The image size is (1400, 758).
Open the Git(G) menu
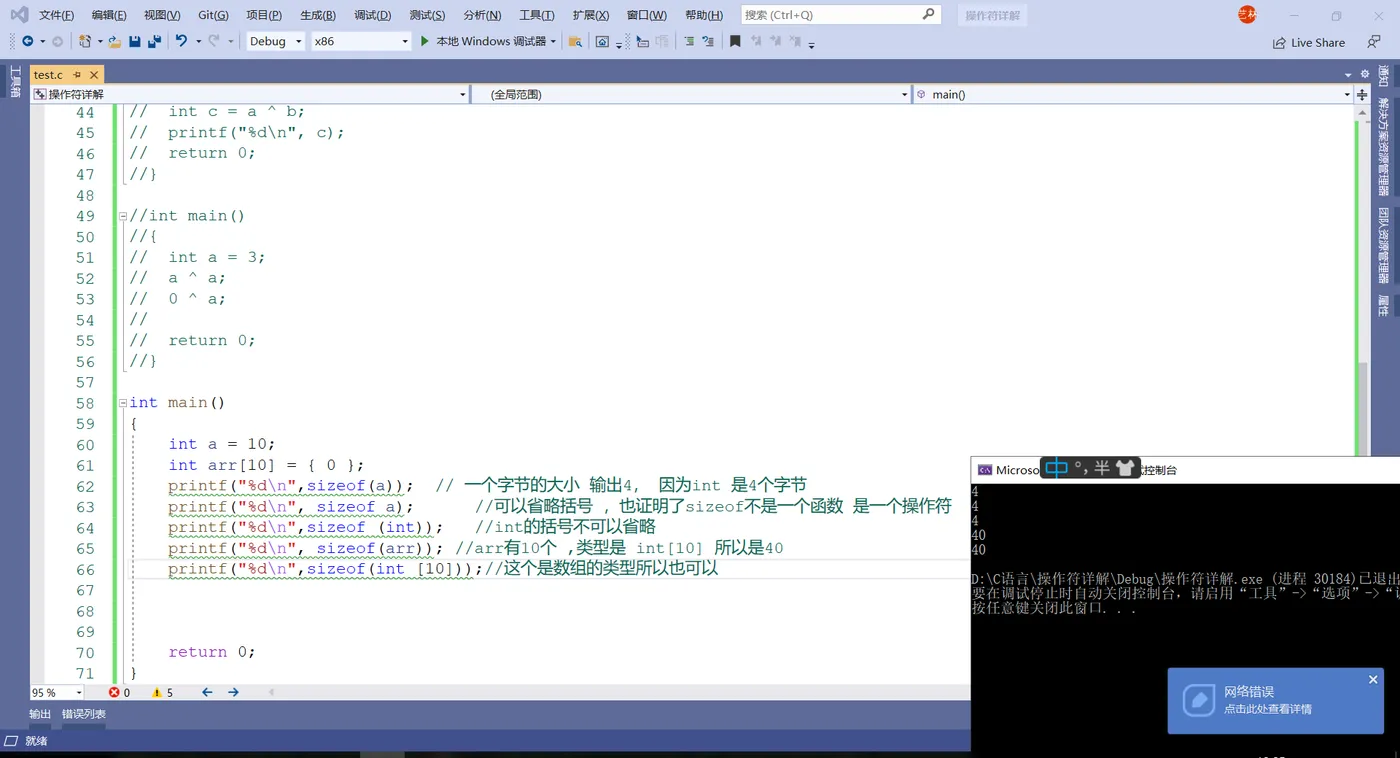point(213,15)
